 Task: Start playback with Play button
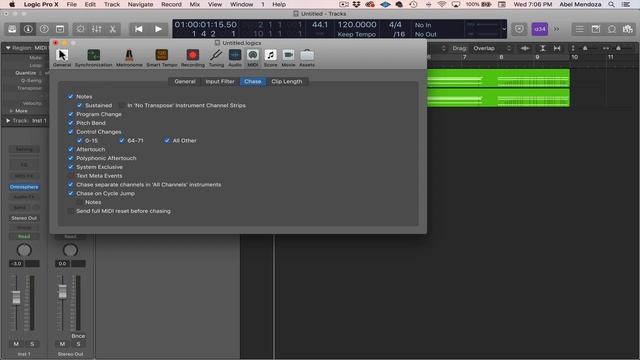[x=158, y=29]
